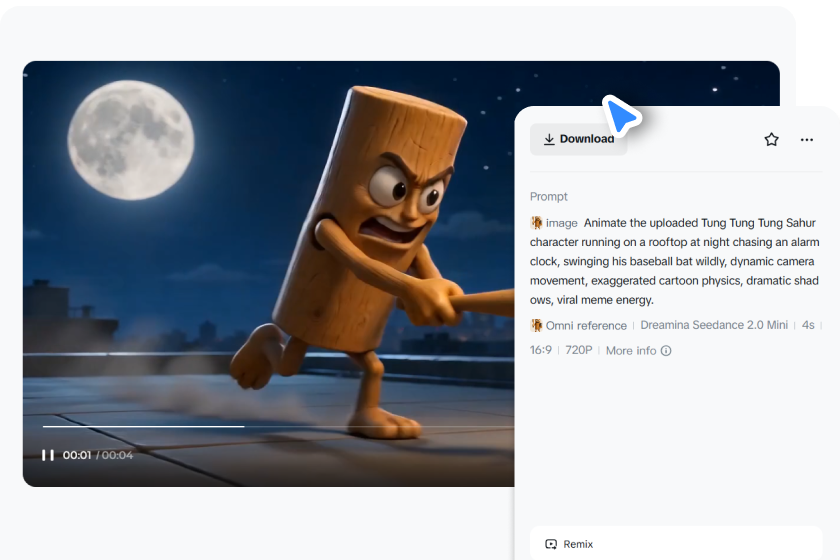The height and width of the screenshot is (560, 840).
Task: Click the video progress bar
Action: [x=278, y=427]
